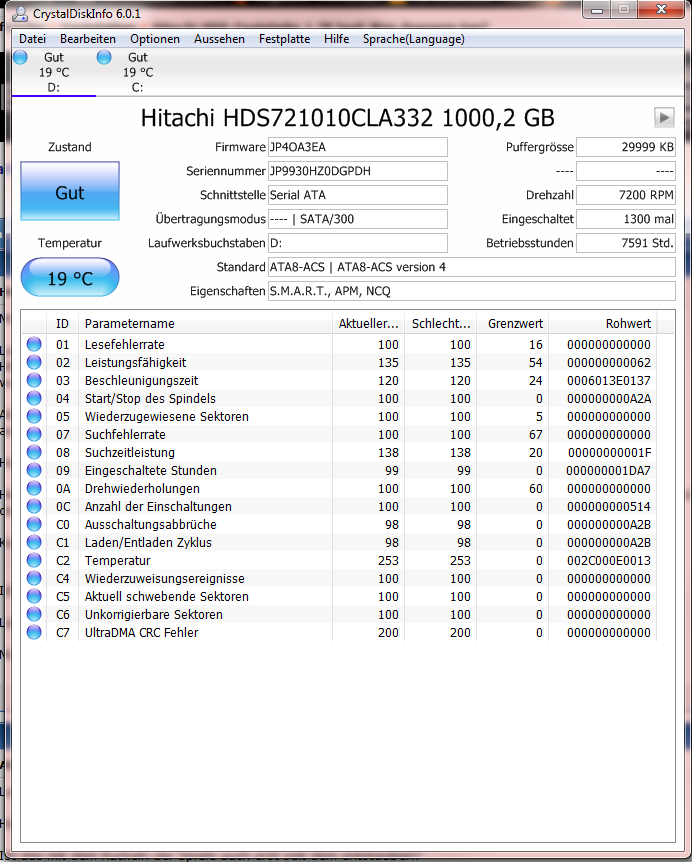Viewport: 692px width, 862px height.
Task: Click the Drehzahl value 7200 RPM
Action: point(625,195)
